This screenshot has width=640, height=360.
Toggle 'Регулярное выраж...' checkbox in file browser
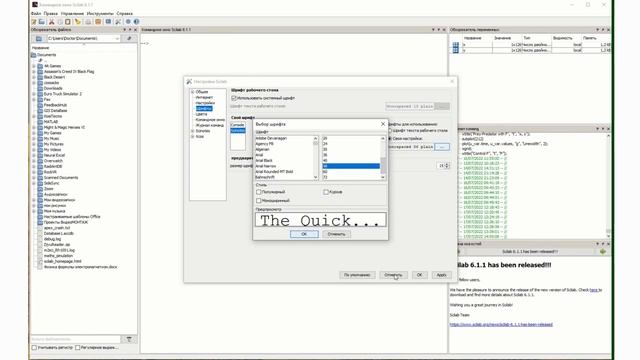click(x=78, y=348)
